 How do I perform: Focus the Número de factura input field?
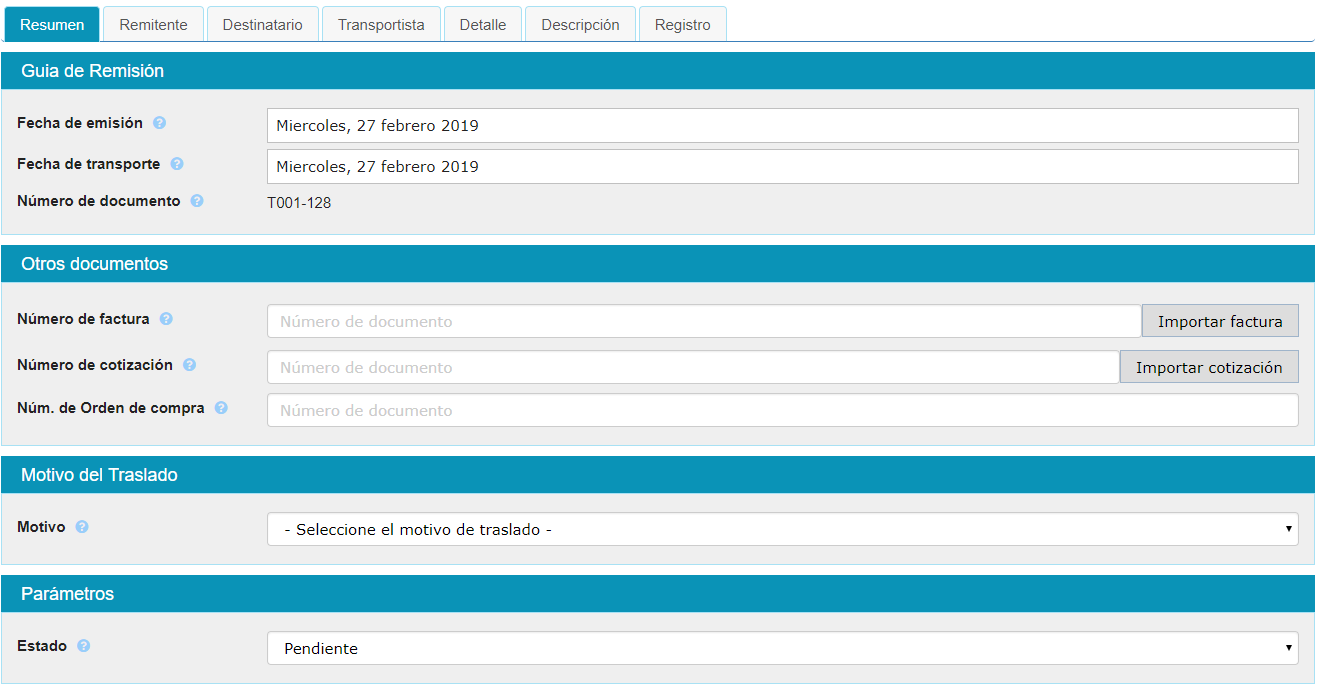point(703,322)
